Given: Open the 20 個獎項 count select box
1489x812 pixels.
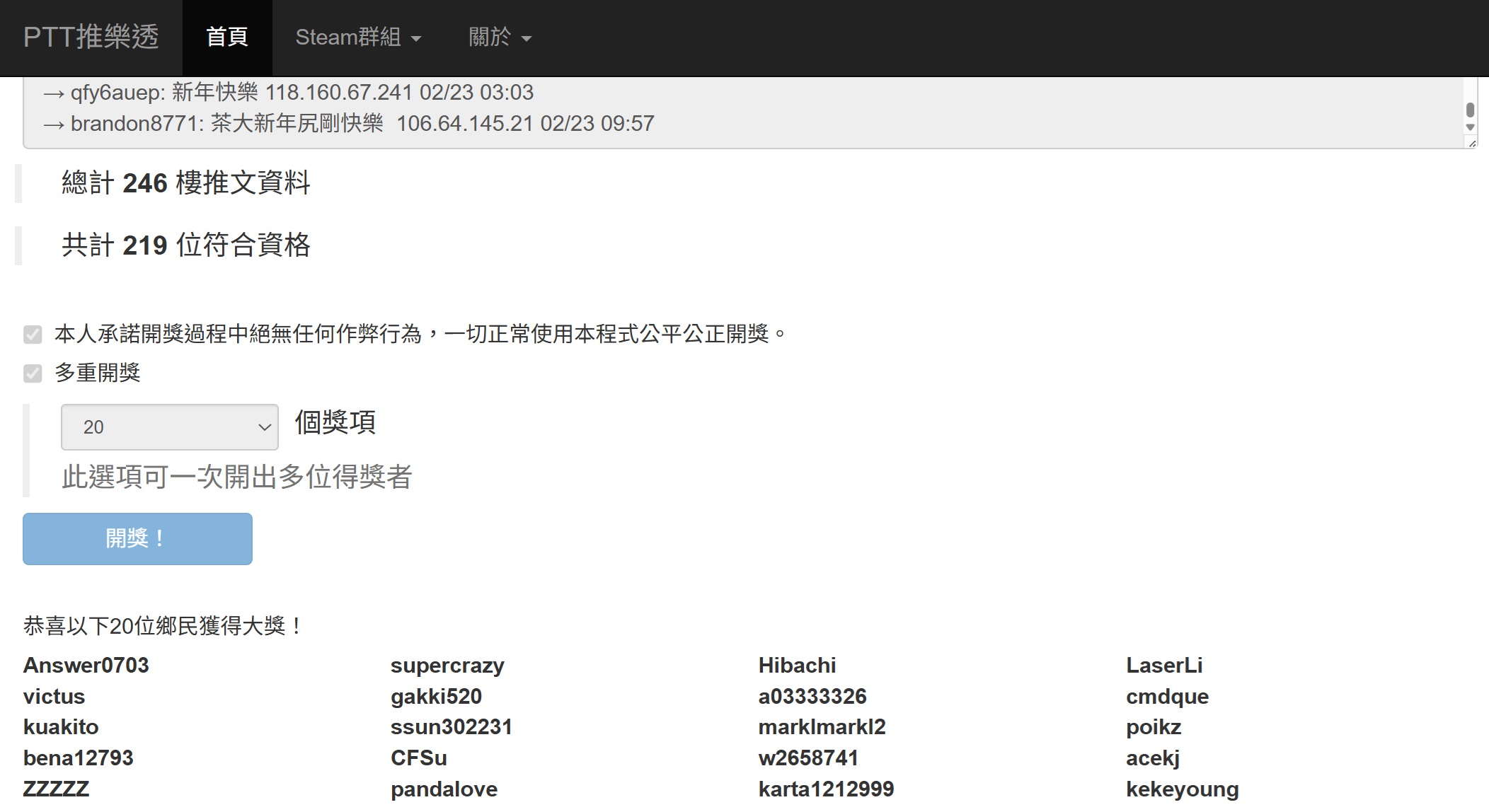Looking at the screenshot, I should pos(169,427).
